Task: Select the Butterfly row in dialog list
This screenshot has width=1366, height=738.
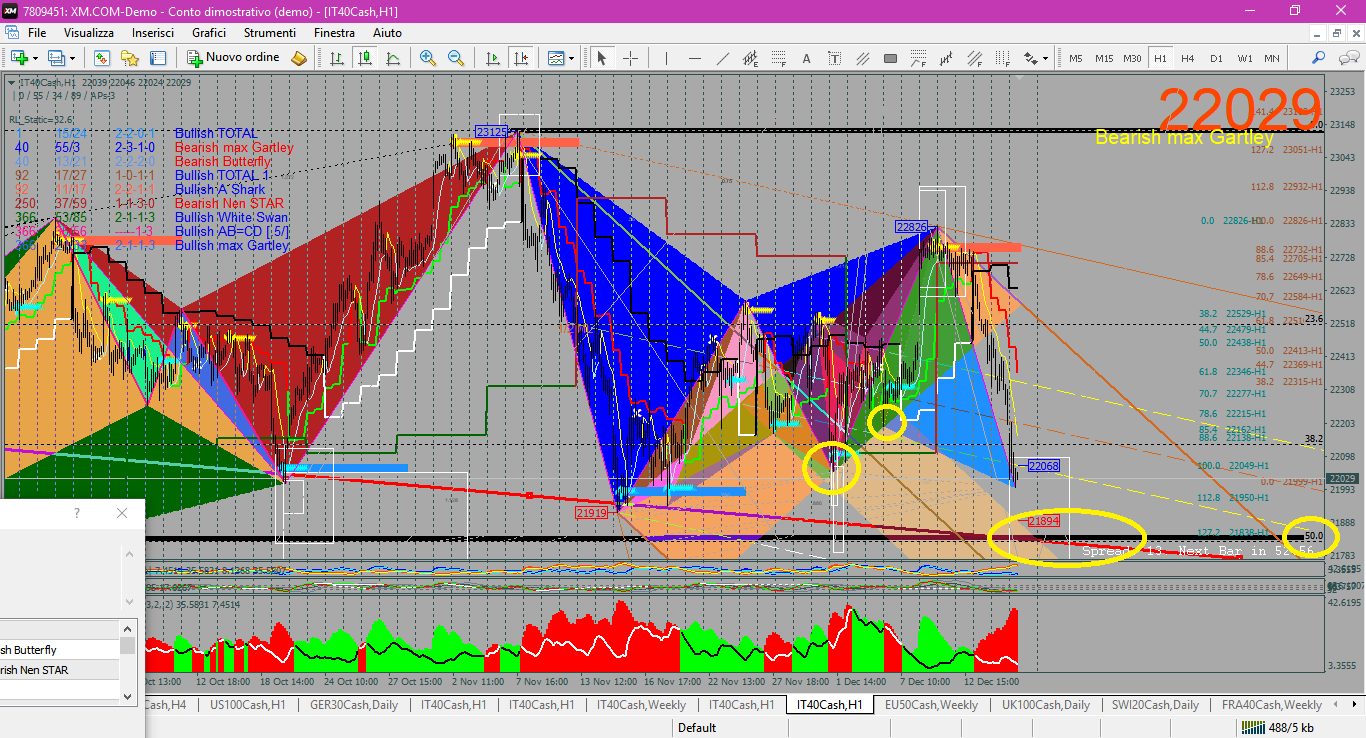Action: point(59,650)
